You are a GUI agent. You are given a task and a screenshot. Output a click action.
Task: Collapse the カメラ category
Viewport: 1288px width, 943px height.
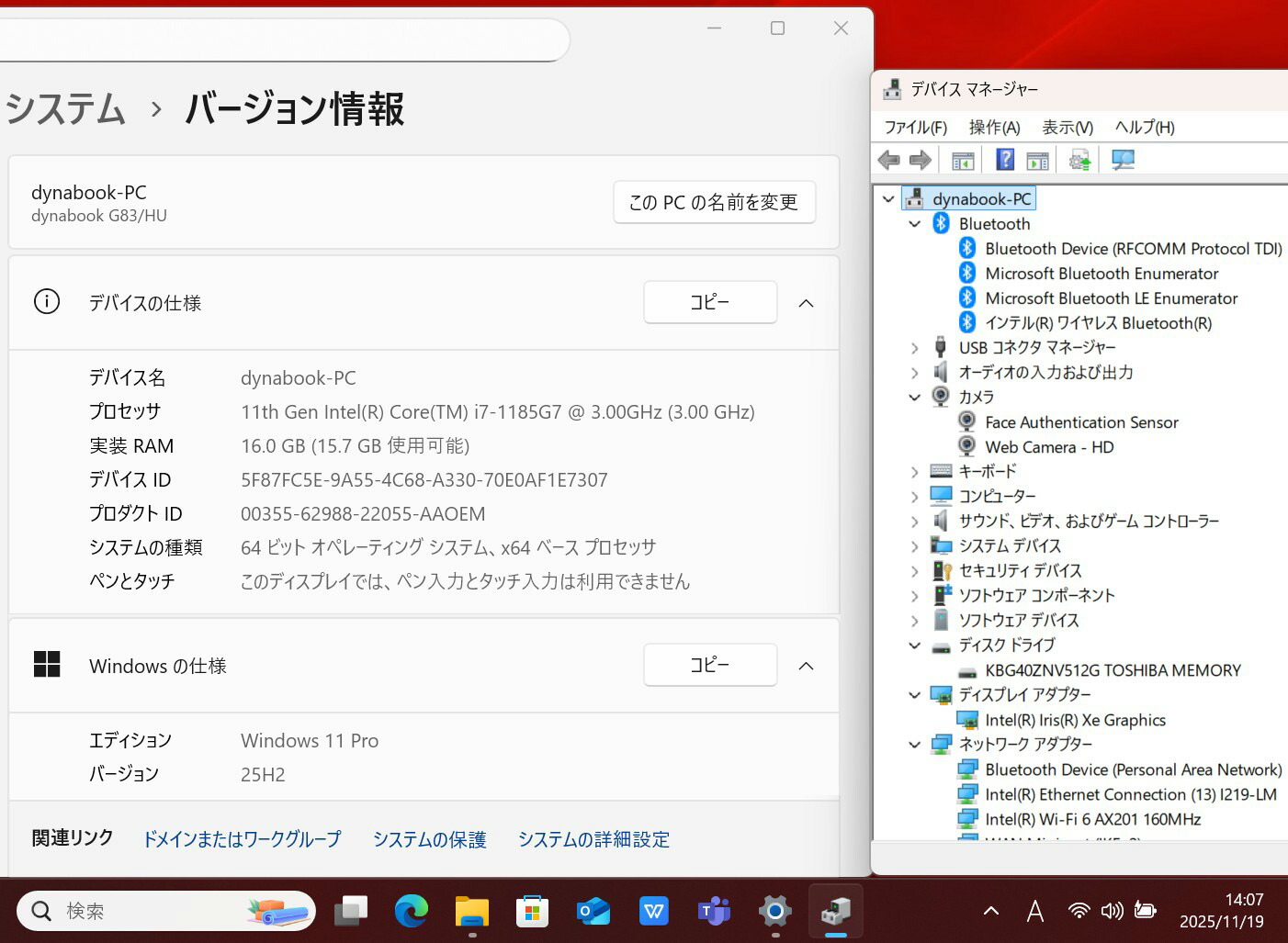pyautogui.click(x=914, y=397)
